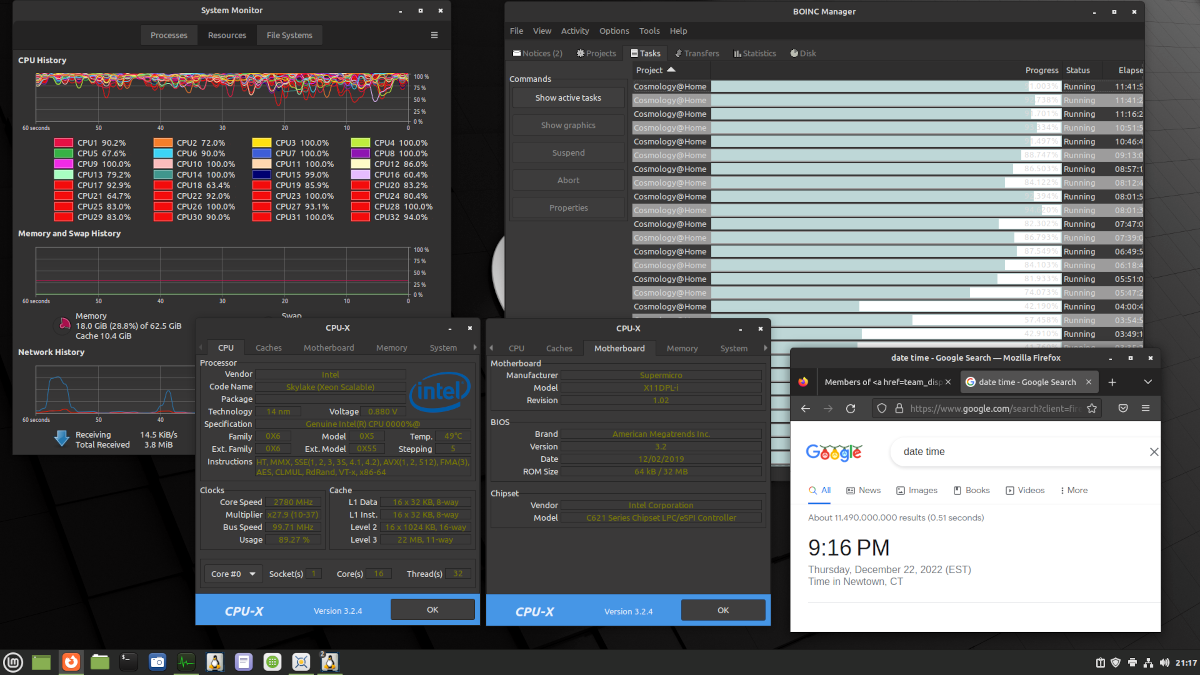Change the CPU3 yellow color swatch

(x=260, y=143)
